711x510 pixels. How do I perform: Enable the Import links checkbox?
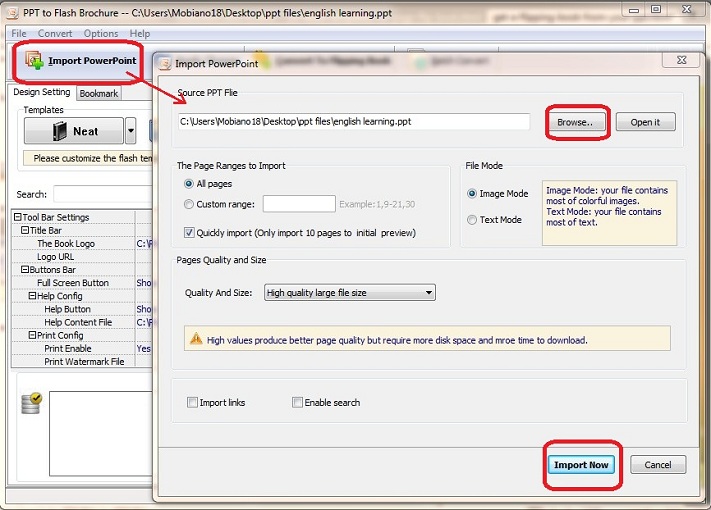pyautogui.click(x=192, y=402)
